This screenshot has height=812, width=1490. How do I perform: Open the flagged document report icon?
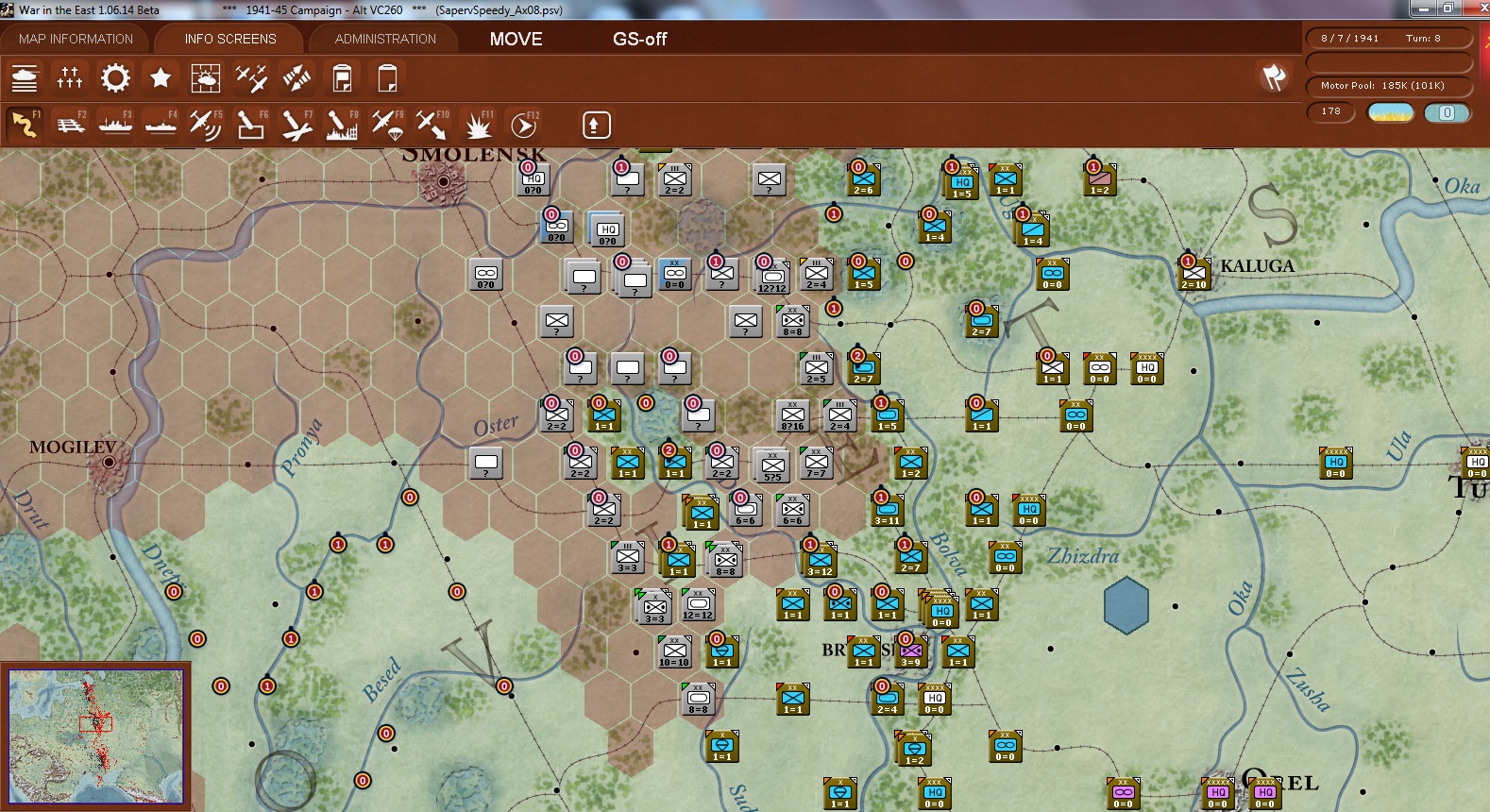tap(342, 78)
